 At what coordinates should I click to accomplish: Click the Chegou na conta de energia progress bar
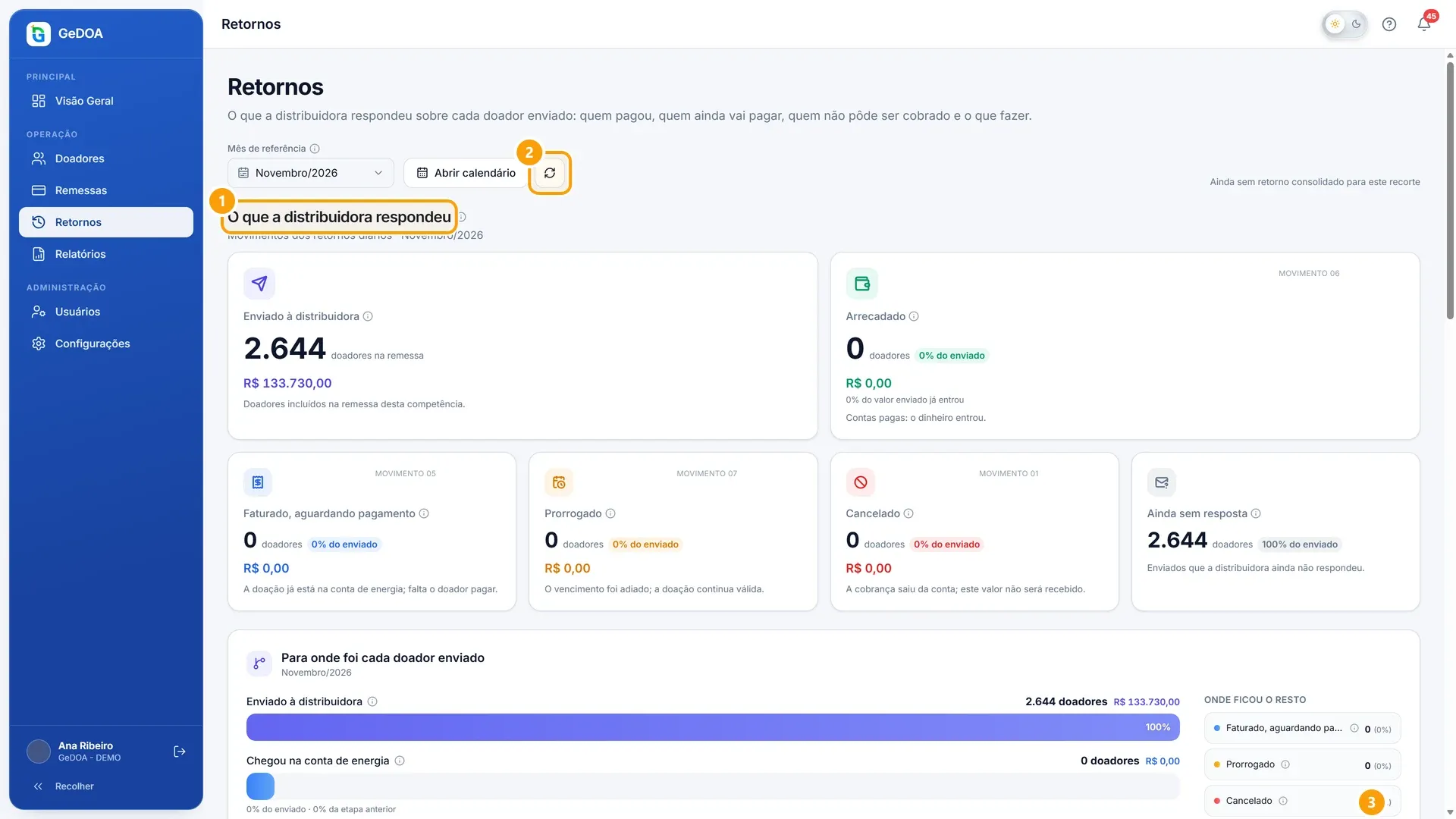point(713,786)
